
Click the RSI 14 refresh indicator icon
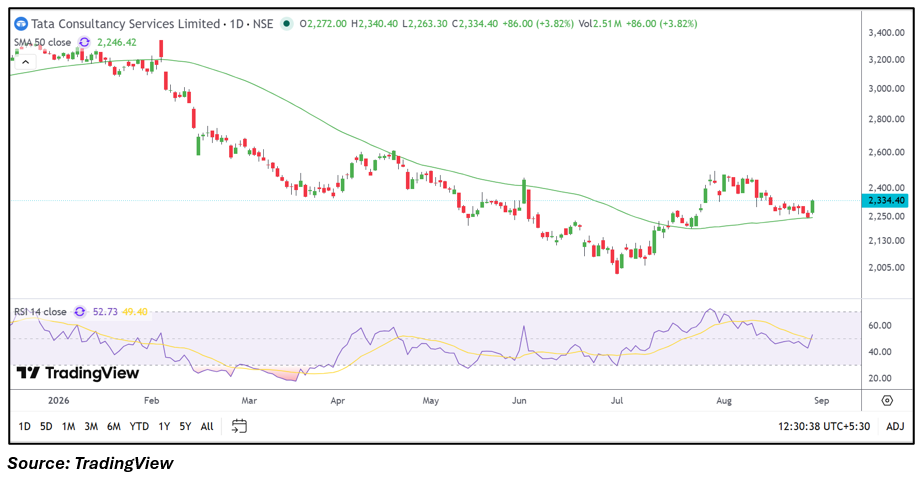[80, 312]
